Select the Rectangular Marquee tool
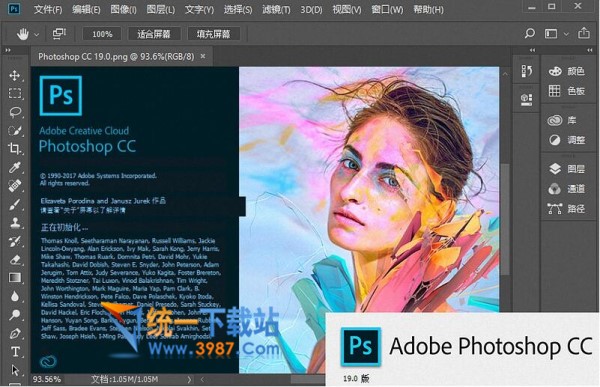Viewport: 600px width, 387px height. click(15, 93)
